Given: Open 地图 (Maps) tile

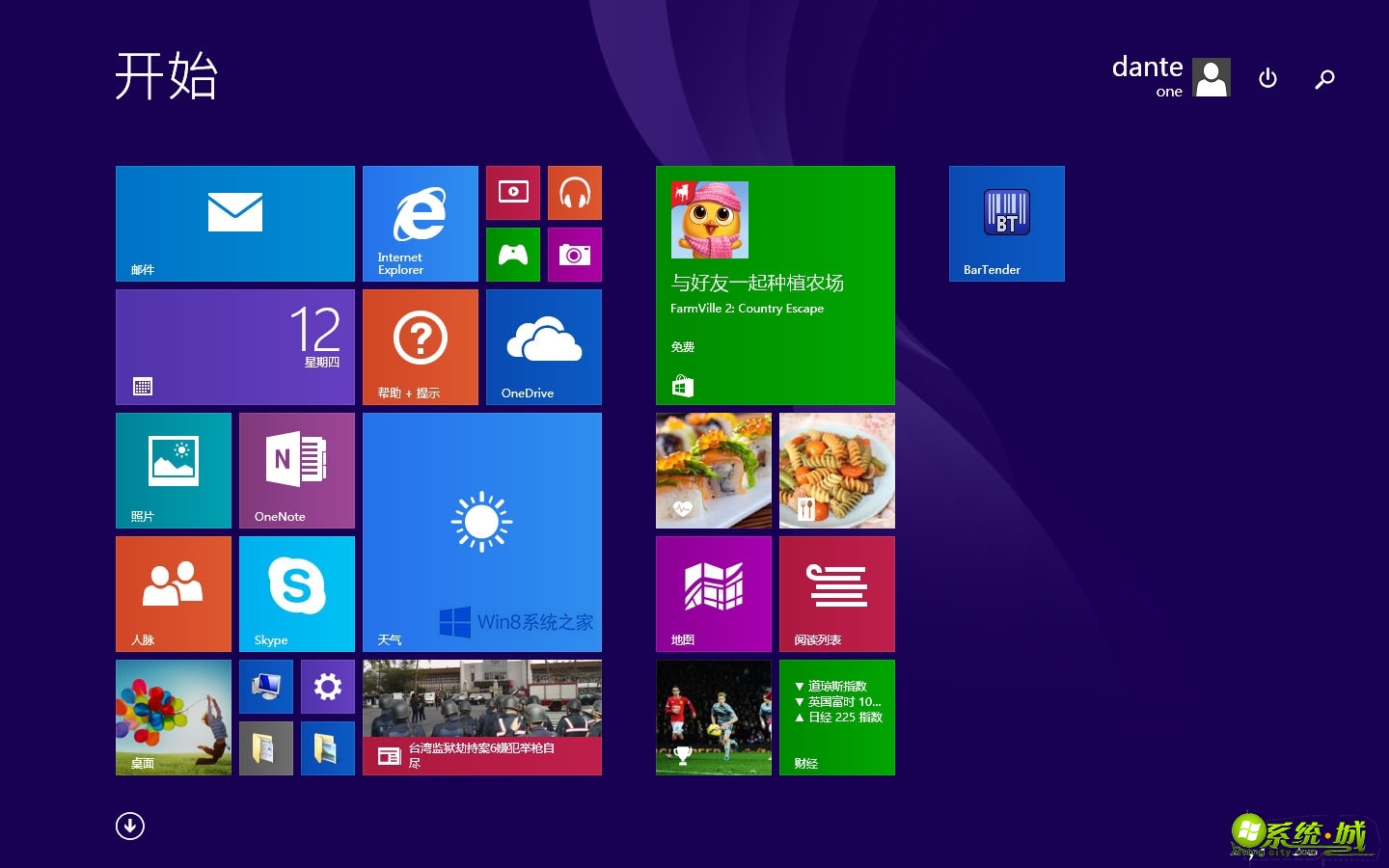Looking at the screenshot, I should click(x=713, y=593).
